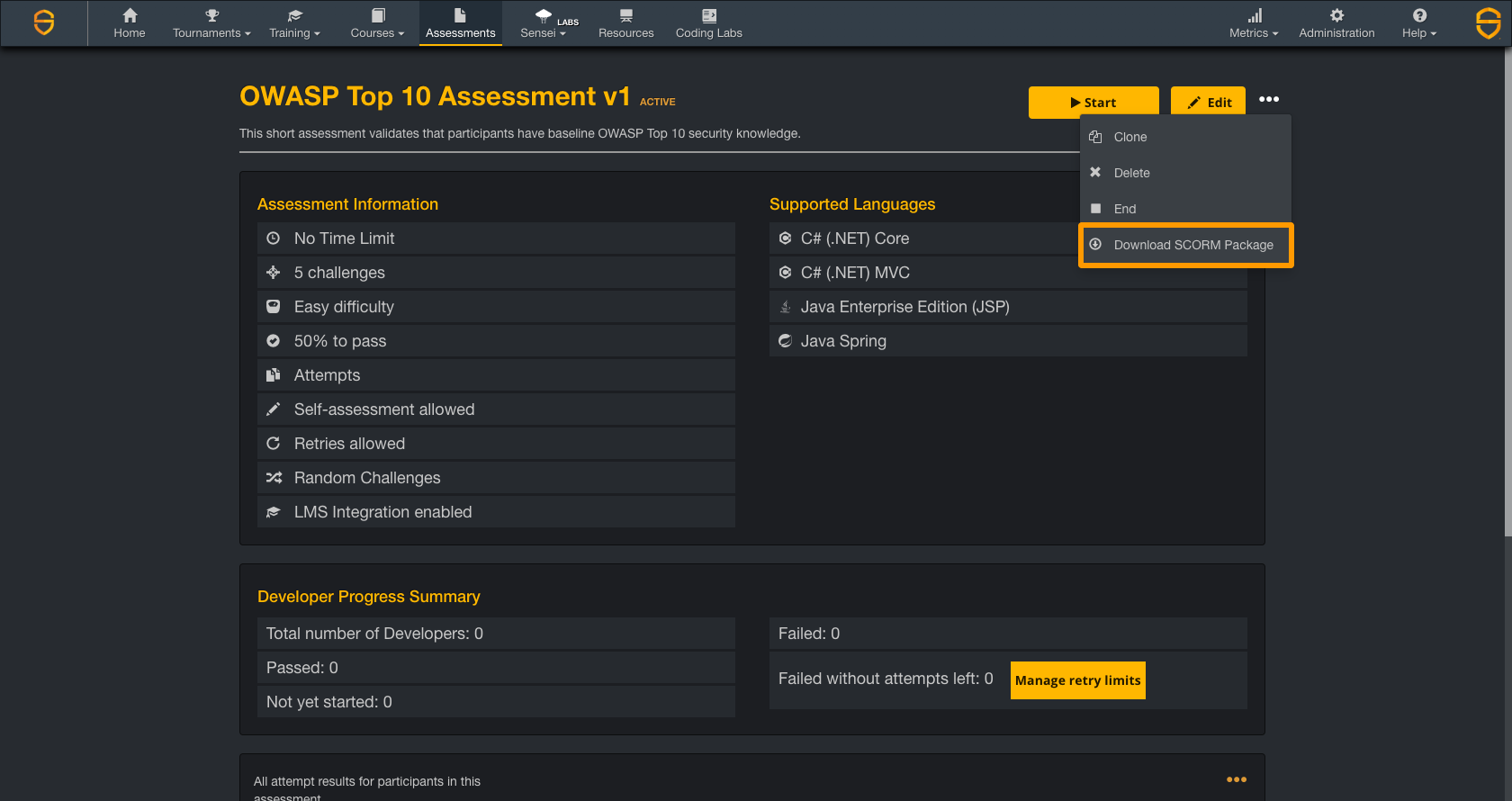Open the Metrics dropdown
Viewport: 1512px width, 801px height.
[1255, 32]
